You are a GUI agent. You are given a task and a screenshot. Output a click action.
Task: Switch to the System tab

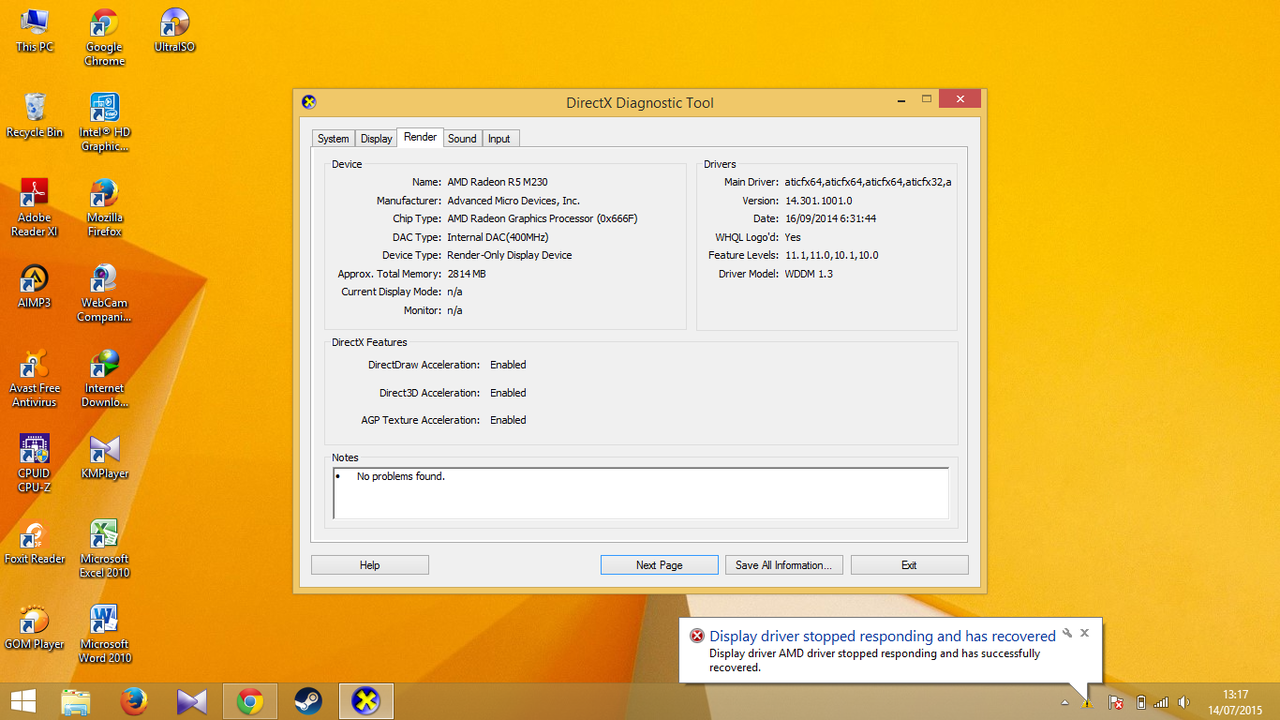(x=333, y=139)
